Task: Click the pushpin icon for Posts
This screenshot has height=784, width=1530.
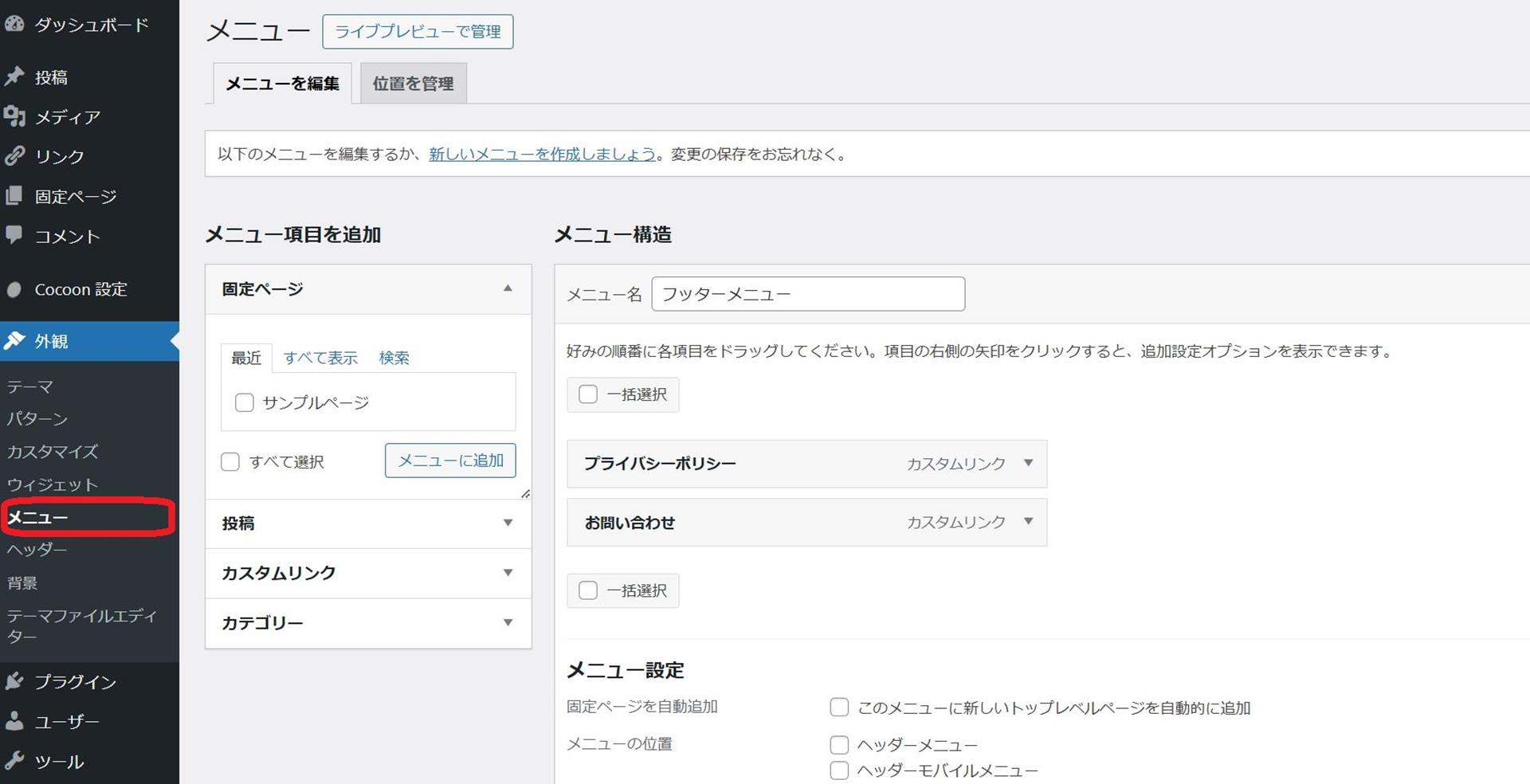Action: (14, 76)
